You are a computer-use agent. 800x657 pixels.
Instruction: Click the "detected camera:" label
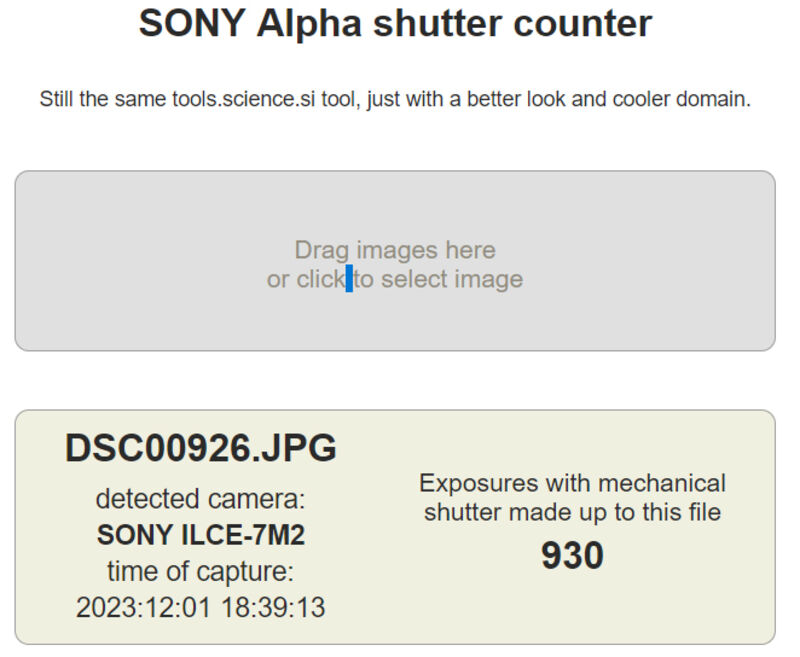(200, 498)
